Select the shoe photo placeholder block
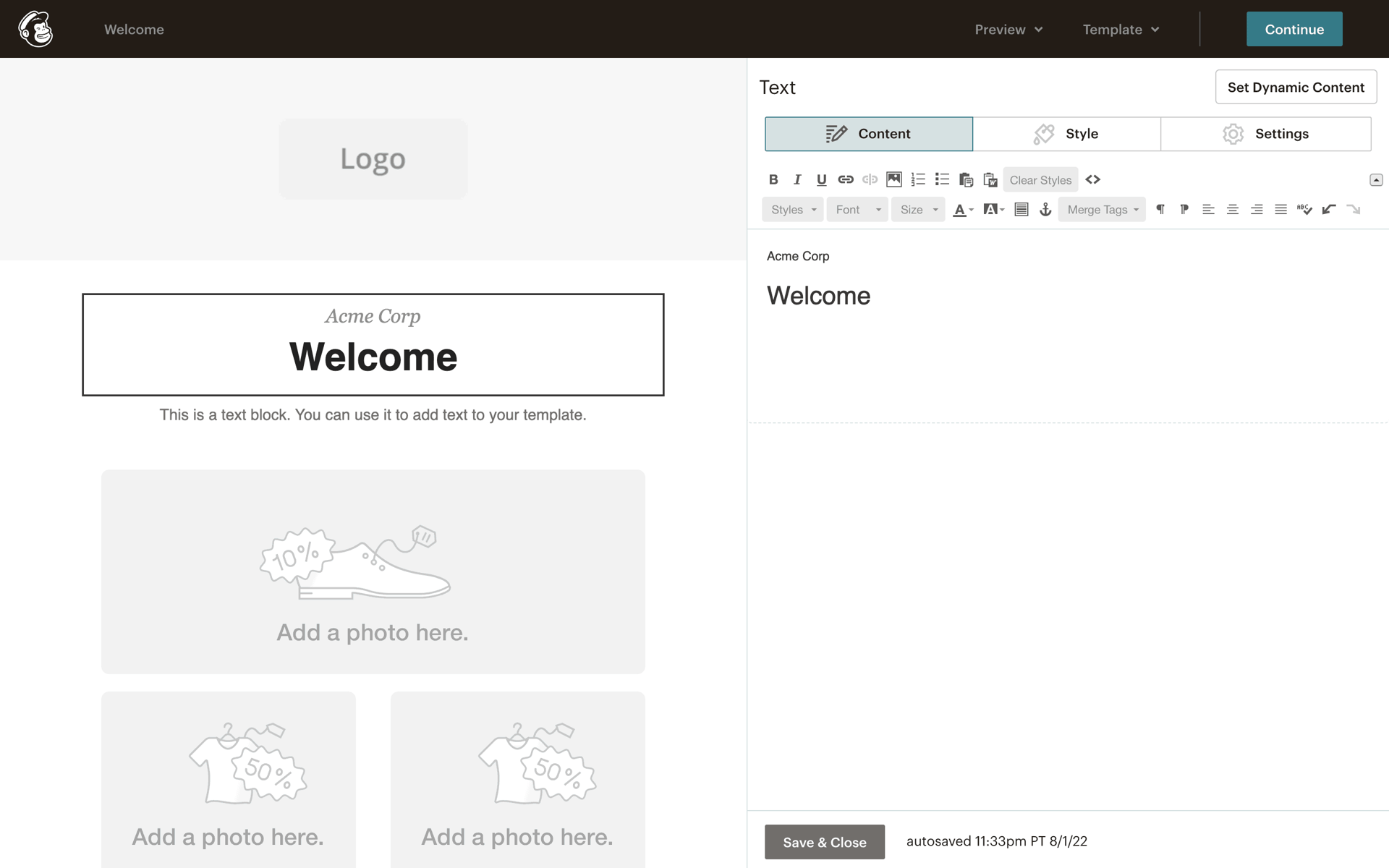Viewport: 1389px width, 868px height. click(373, 572)
